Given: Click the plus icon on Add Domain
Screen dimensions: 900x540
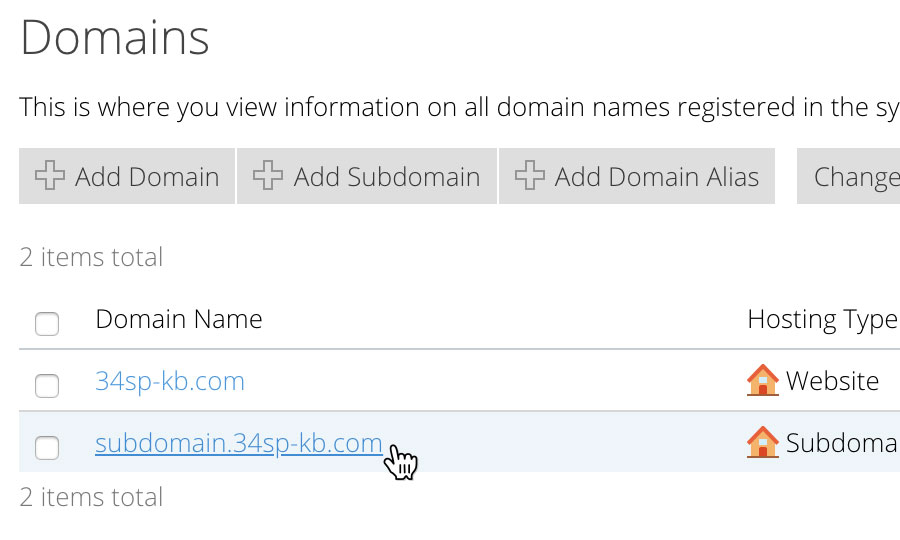Looking at the screenshot, I should click(x=50, y=175).
